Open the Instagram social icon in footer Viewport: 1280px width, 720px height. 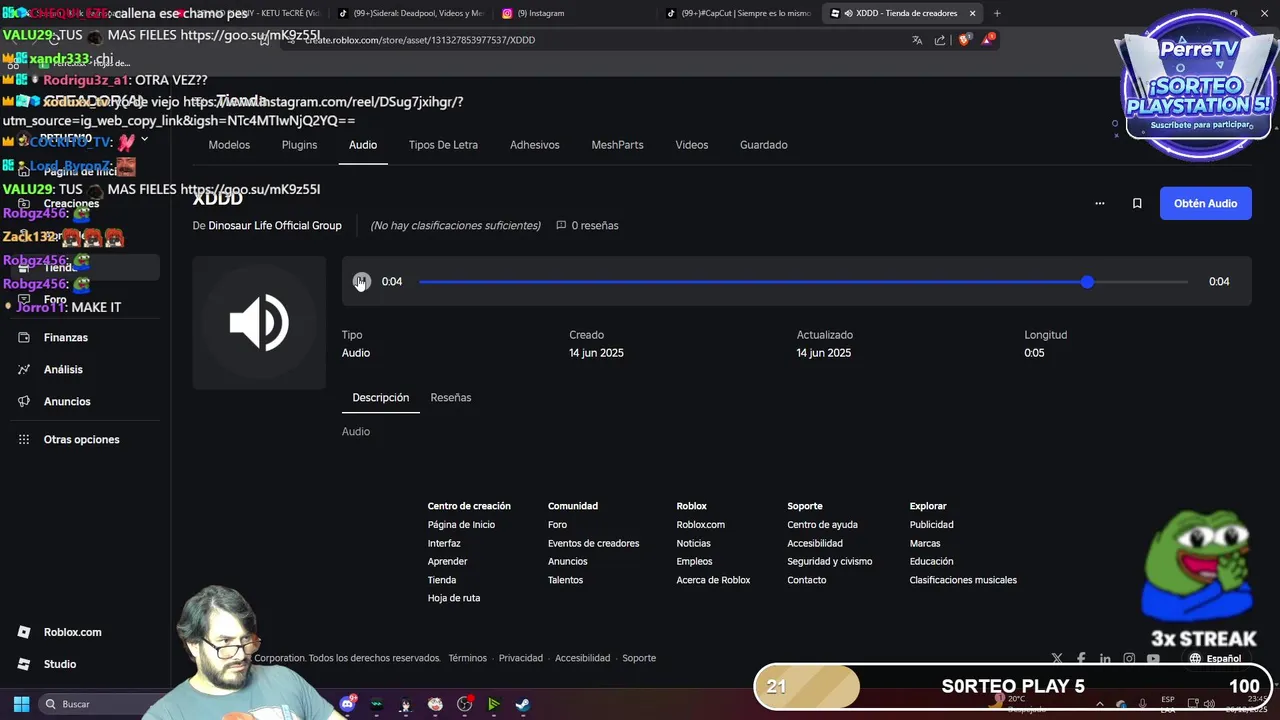[x=1129, y=659]
